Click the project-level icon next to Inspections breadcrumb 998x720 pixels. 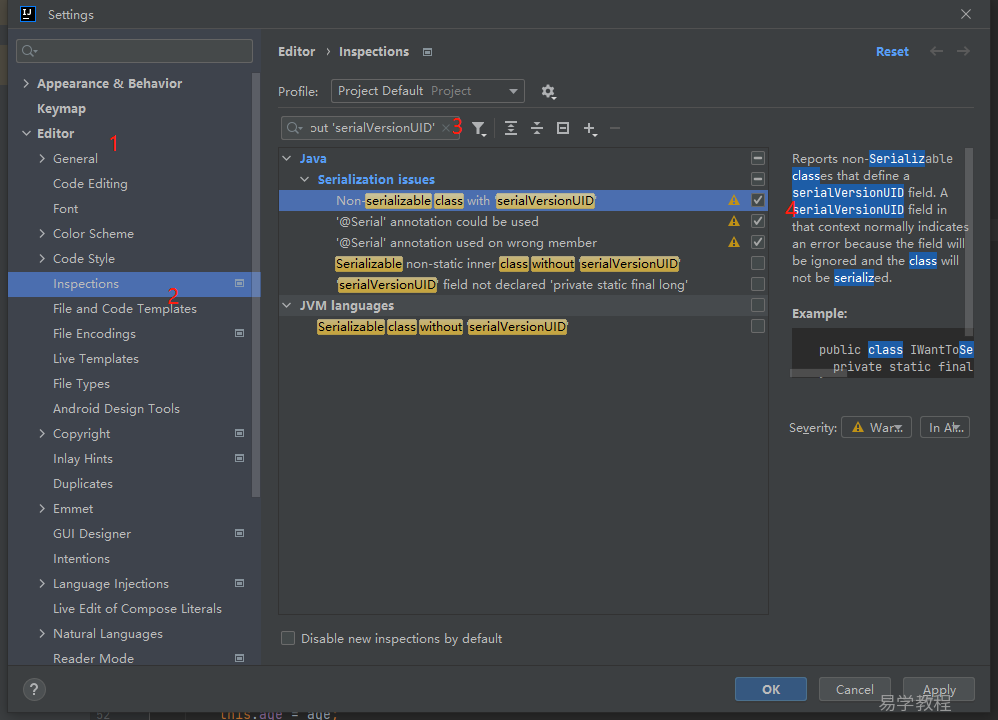[x=428, y=52]
